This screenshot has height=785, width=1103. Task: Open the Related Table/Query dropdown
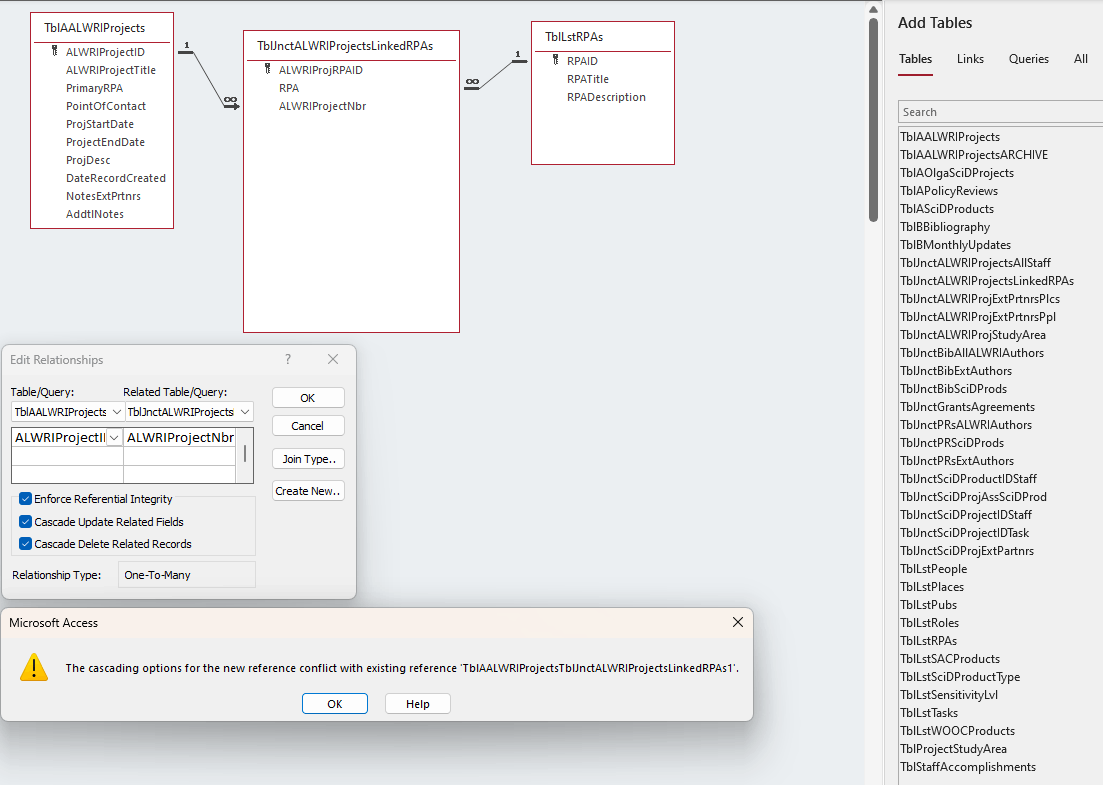click(245, 411)
